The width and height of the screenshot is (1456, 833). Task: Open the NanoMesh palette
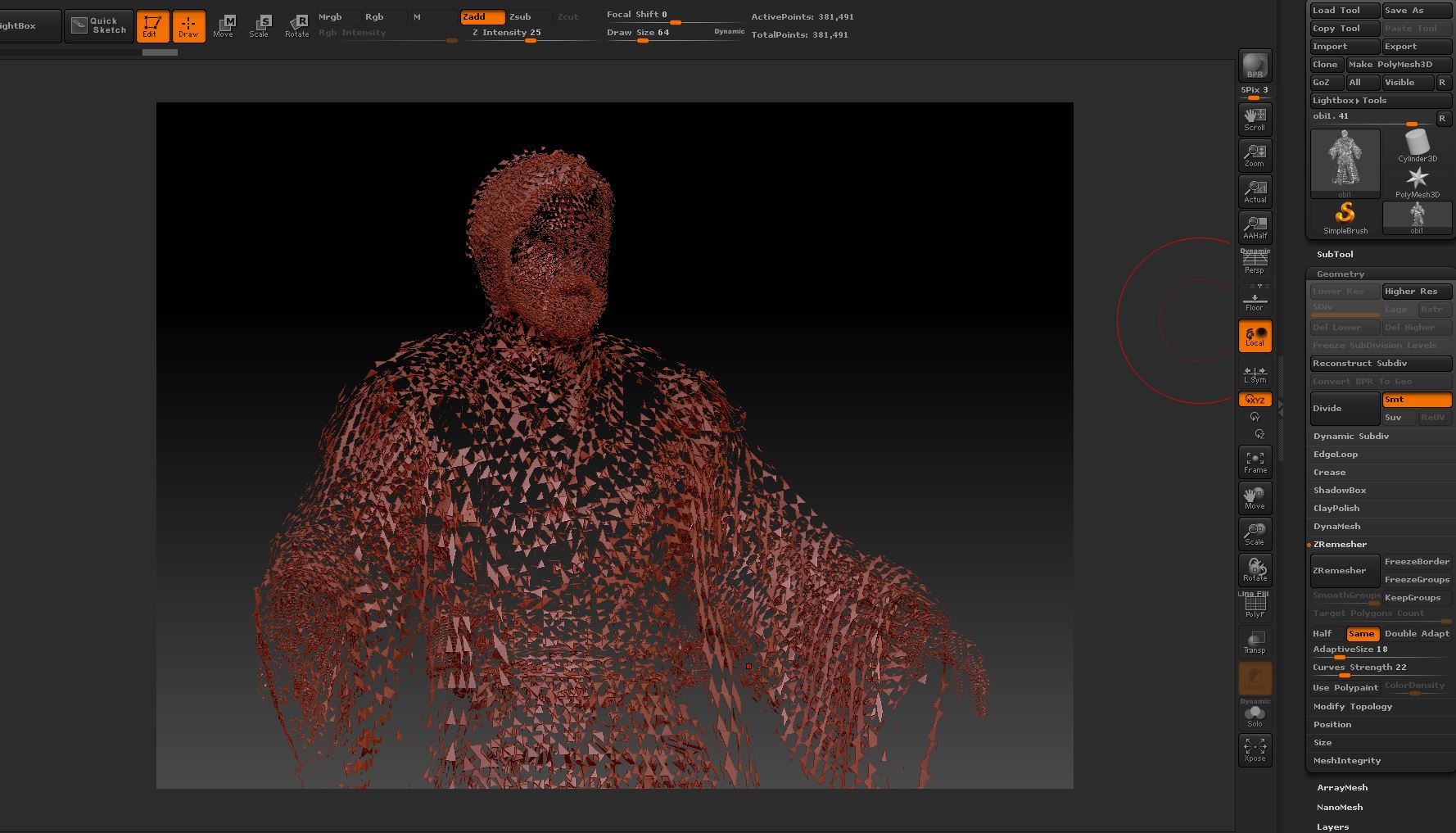(1340, 808)
